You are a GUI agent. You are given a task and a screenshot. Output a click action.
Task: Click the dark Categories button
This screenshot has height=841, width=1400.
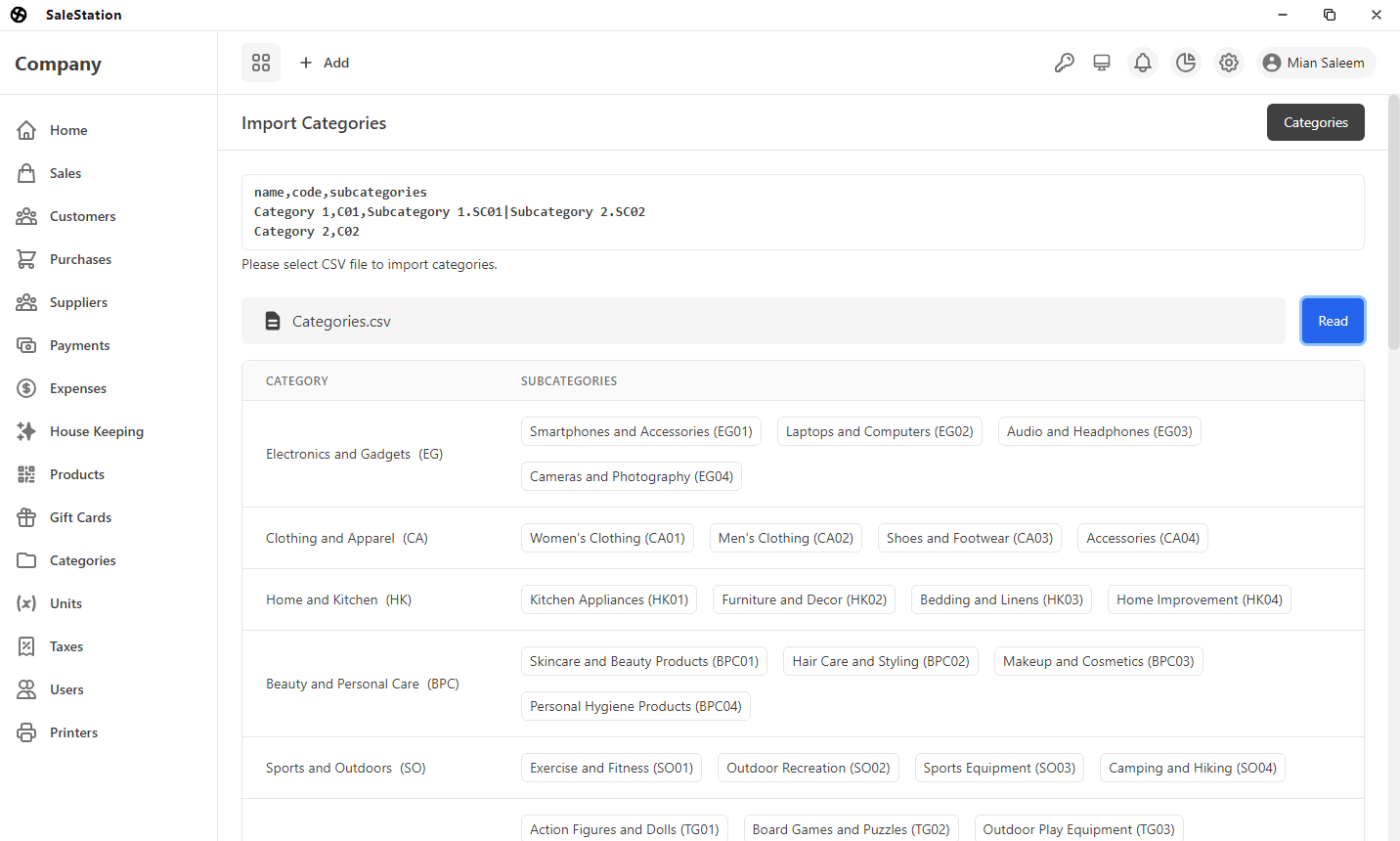pos(1315,122)
